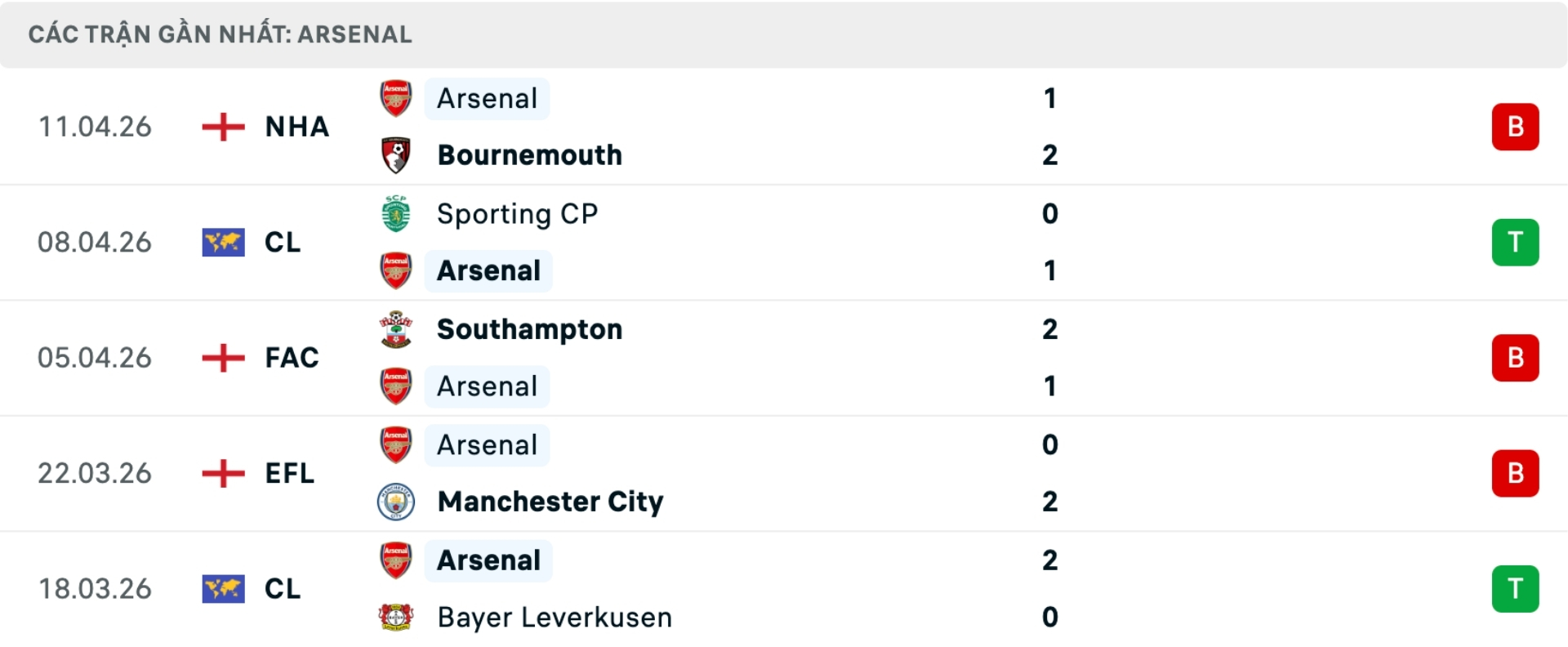Open the Bournemouth team link
The width and height of the screenshot is (1568, 647).
pos(530,155)
